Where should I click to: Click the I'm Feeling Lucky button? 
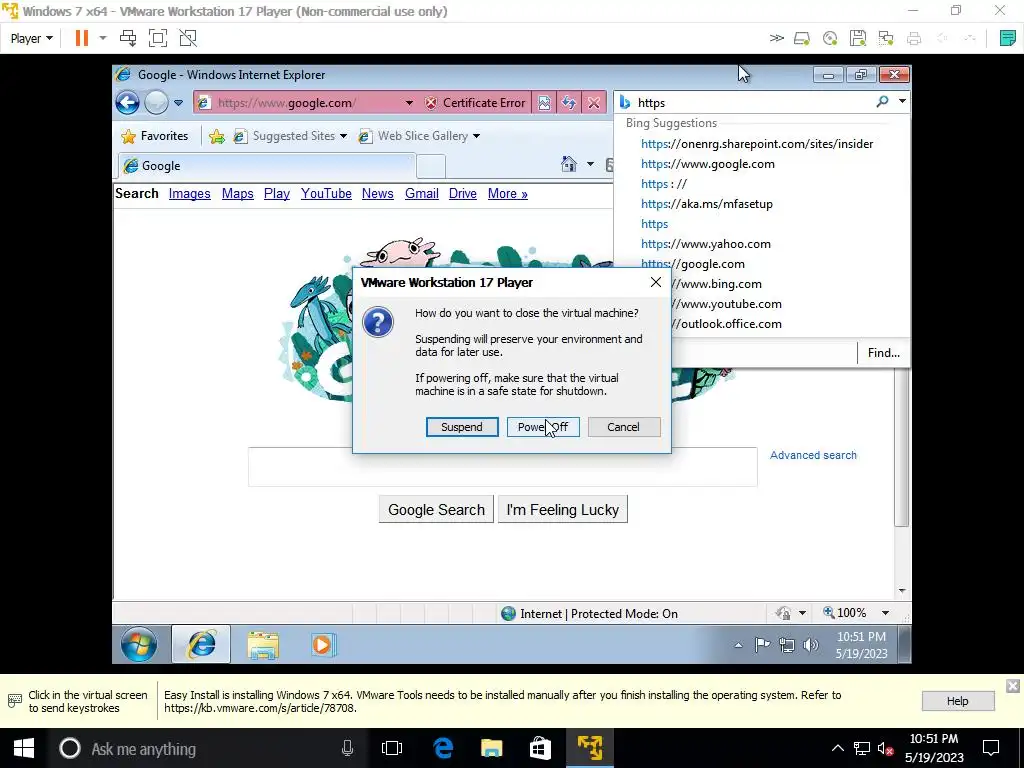click(562, 509)
